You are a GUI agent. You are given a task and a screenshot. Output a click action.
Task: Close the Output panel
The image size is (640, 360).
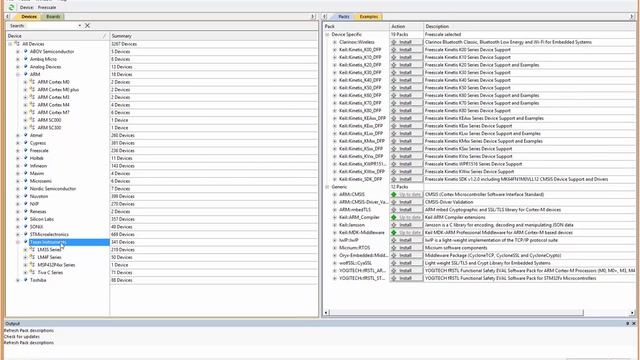634,323
